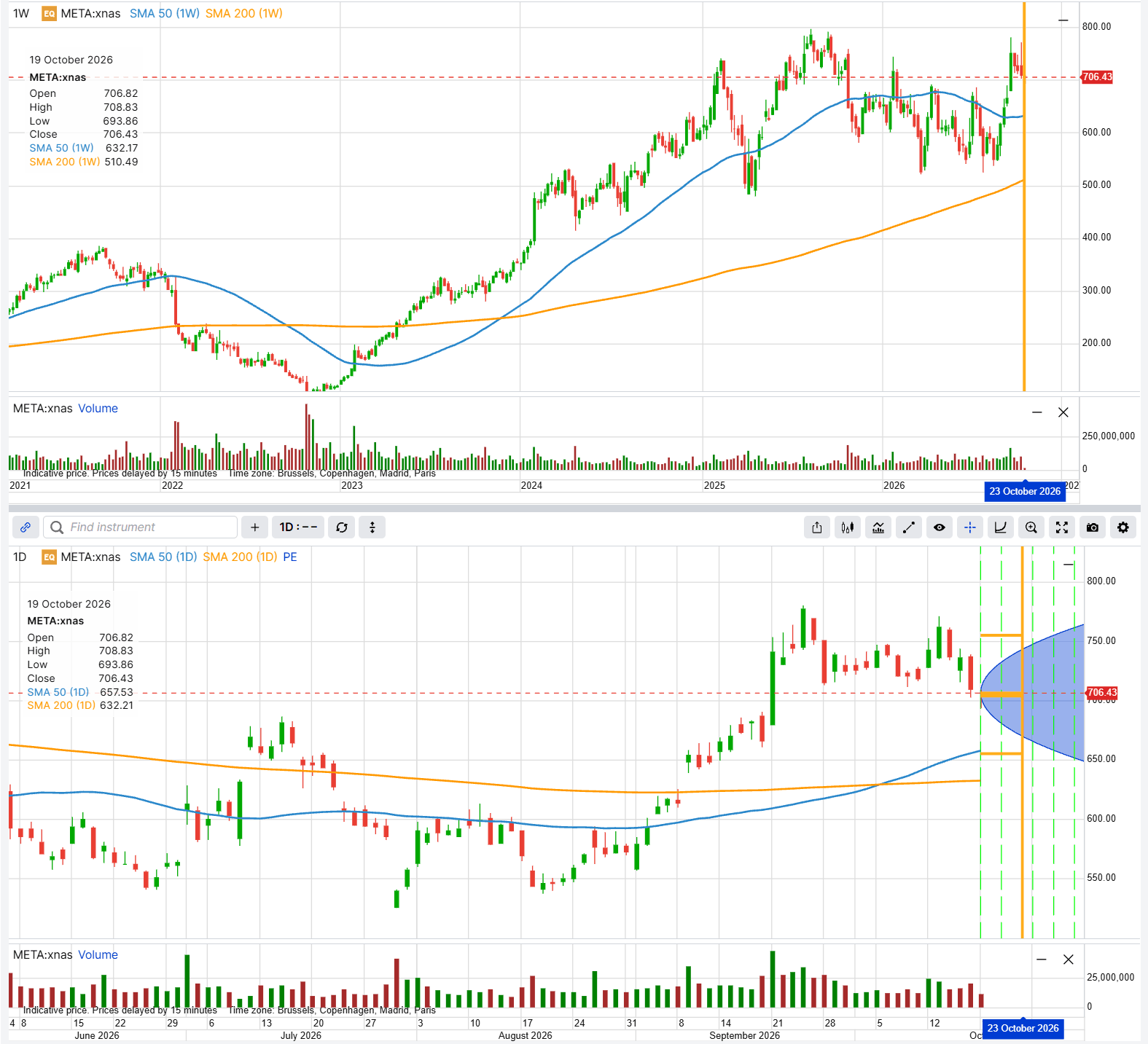Click the plus add instrument button
1148x1044 pixels.
point(254,527)
